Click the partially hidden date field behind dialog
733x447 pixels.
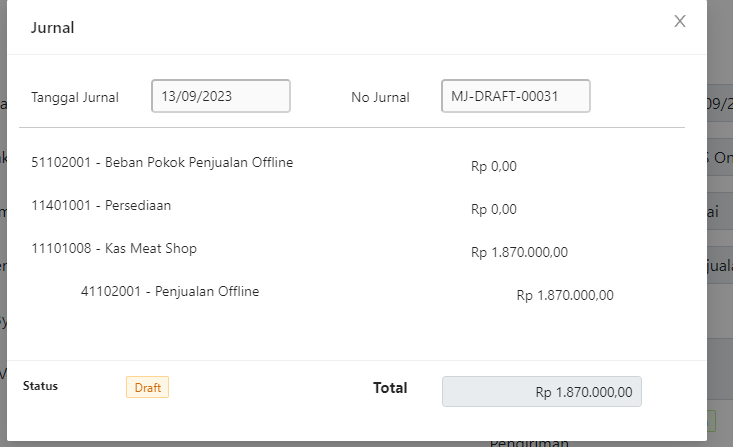[719, 103]
